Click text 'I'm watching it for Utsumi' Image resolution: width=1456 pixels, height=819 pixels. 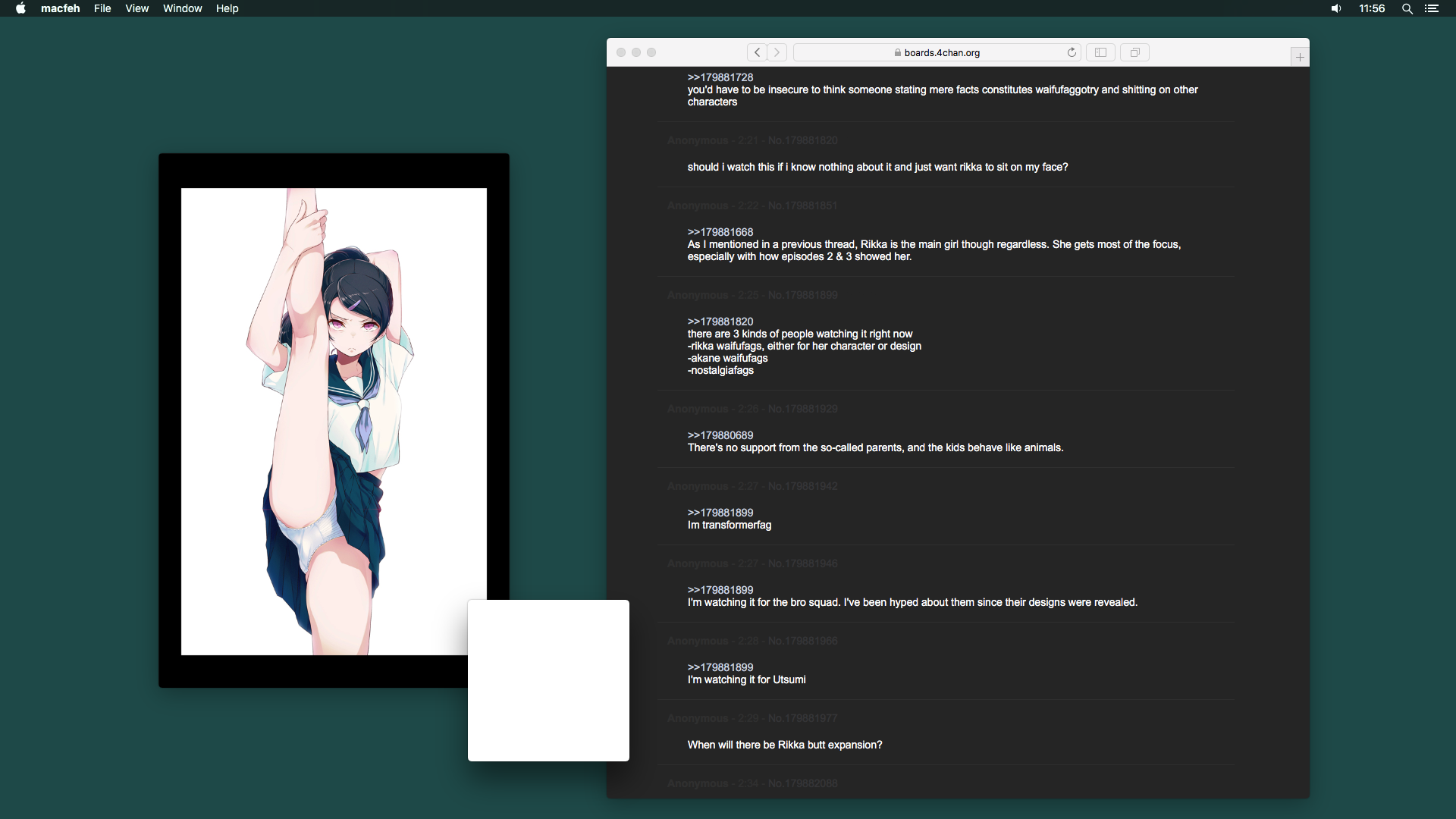[746, 679]
